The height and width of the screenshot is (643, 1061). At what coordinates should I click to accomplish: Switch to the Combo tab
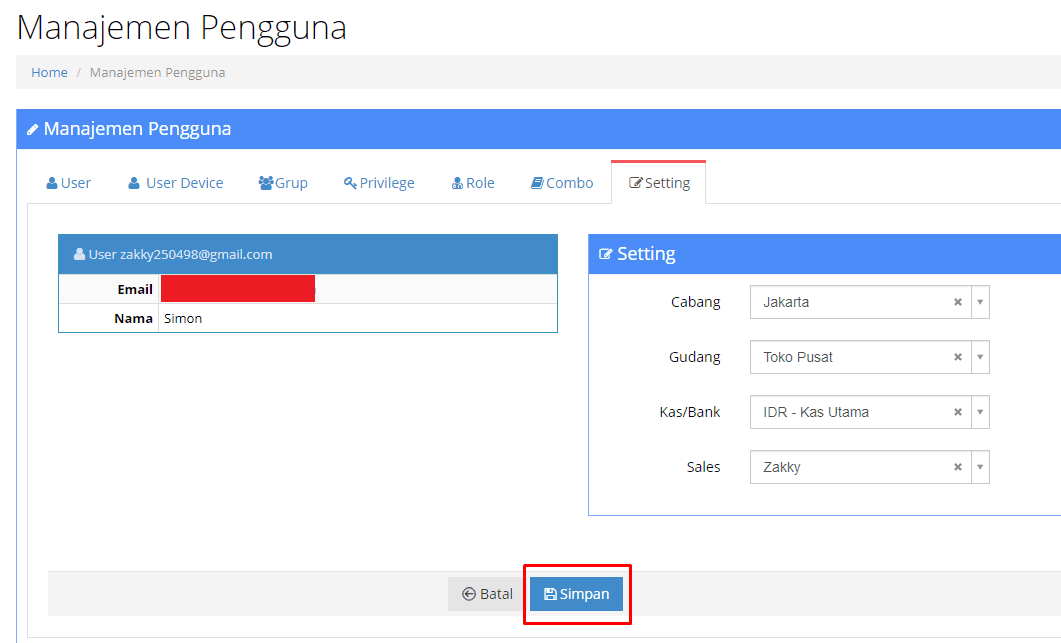(562, 183)
